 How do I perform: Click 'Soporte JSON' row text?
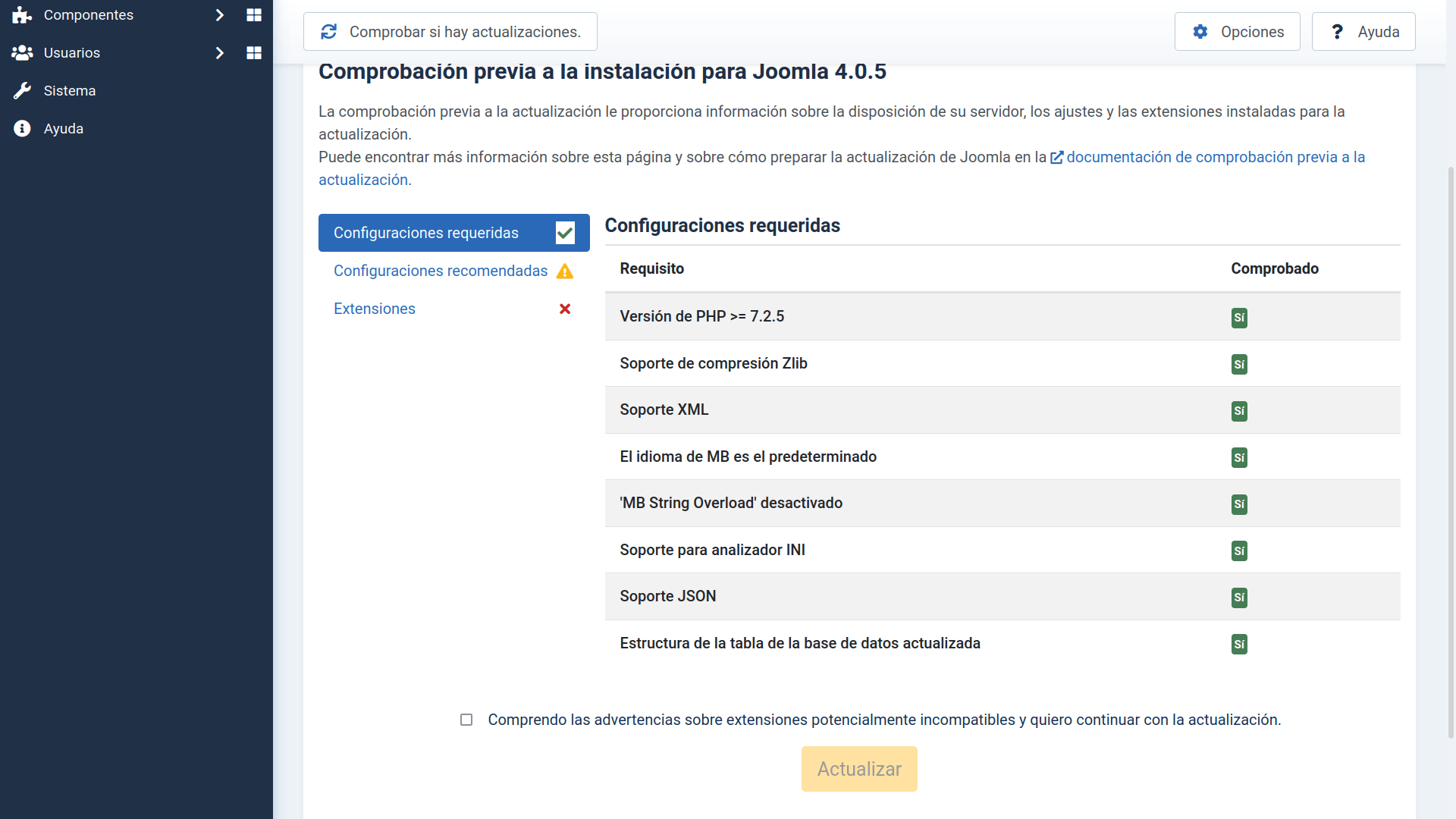(668, 596)
